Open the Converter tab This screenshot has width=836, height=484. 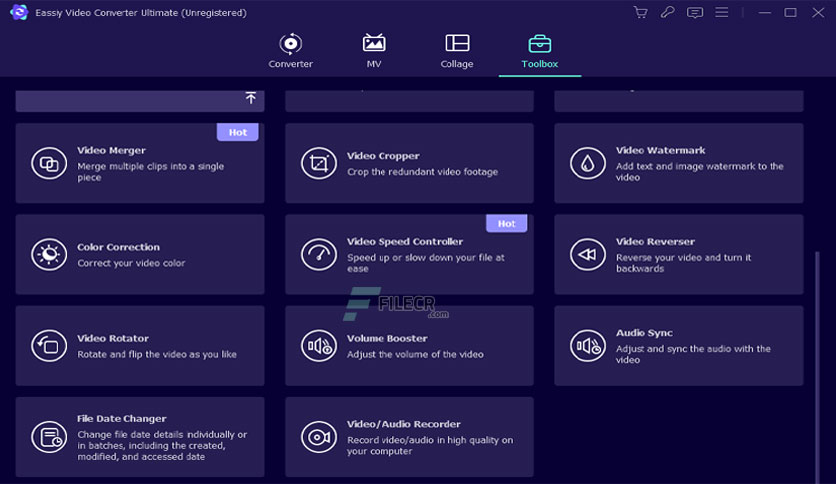(291, 51)
